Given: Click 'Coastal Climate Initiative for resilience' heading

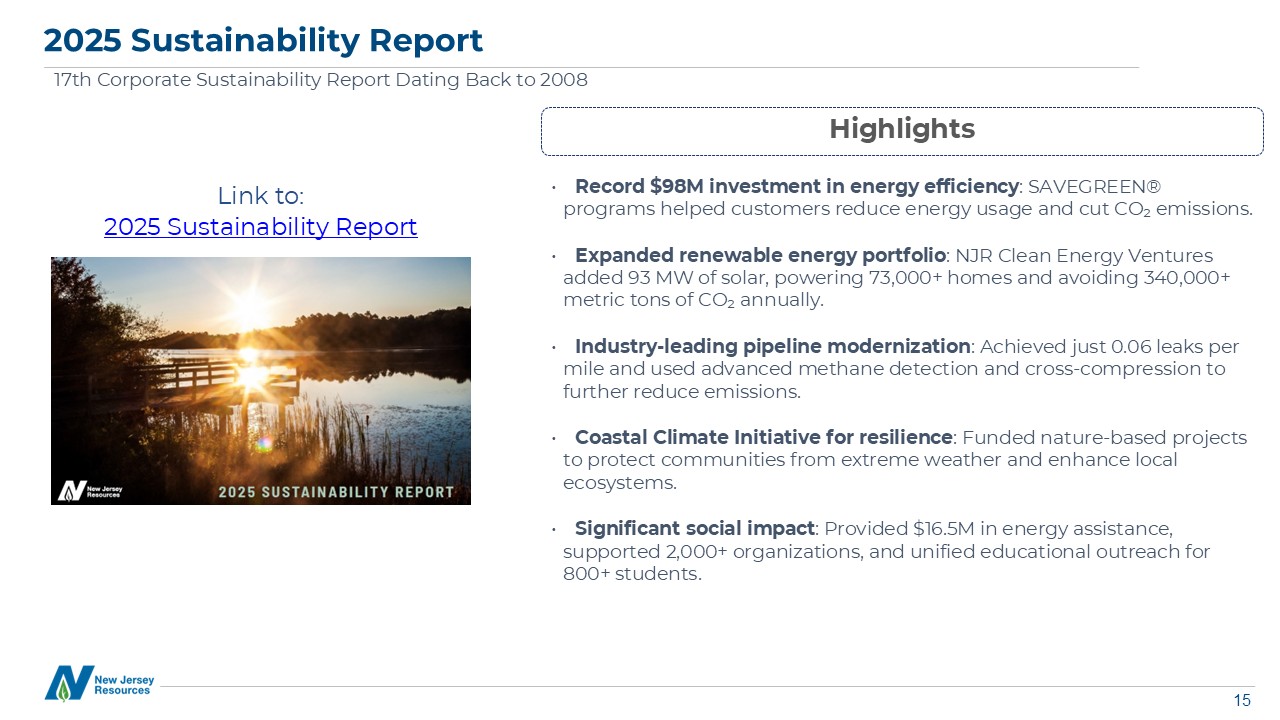Looking at the screenshot, I should pos(763,438).
